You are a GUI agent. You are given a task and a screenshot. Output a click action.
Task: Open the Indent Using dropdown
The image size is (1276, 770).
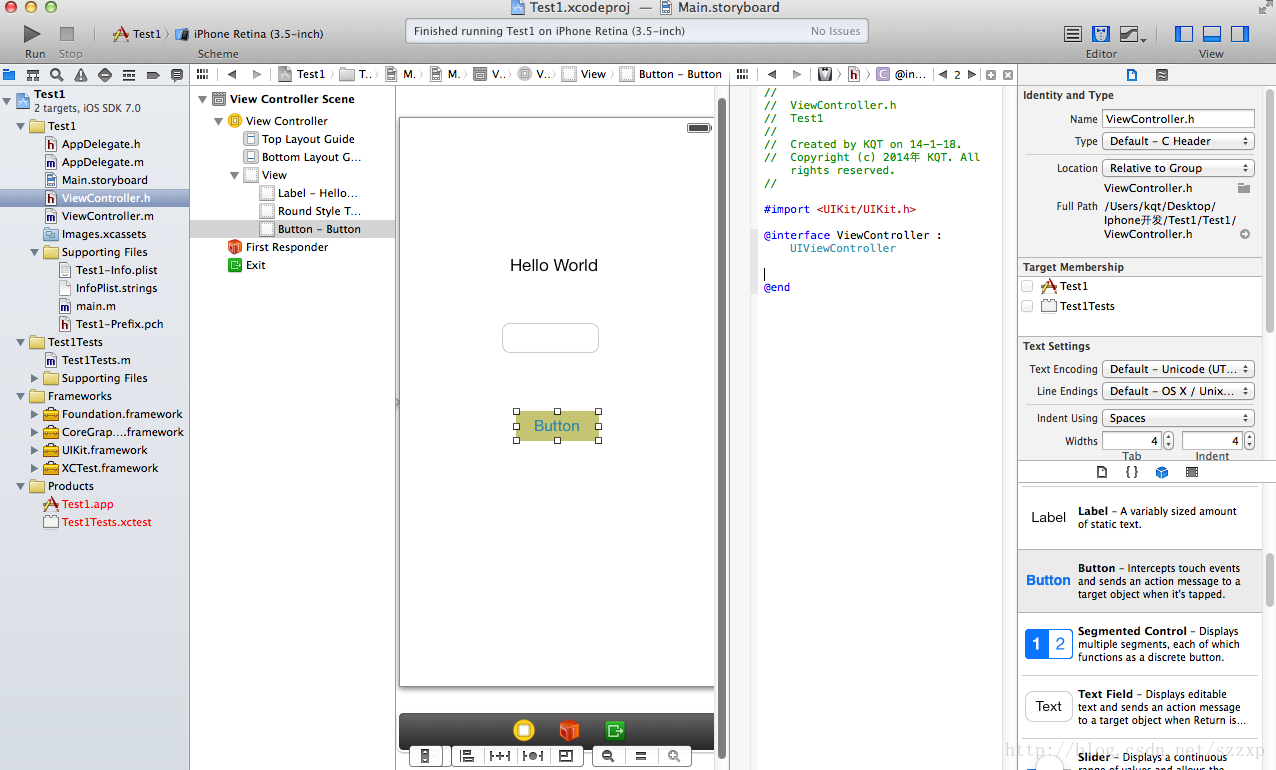click(1178, 418)
